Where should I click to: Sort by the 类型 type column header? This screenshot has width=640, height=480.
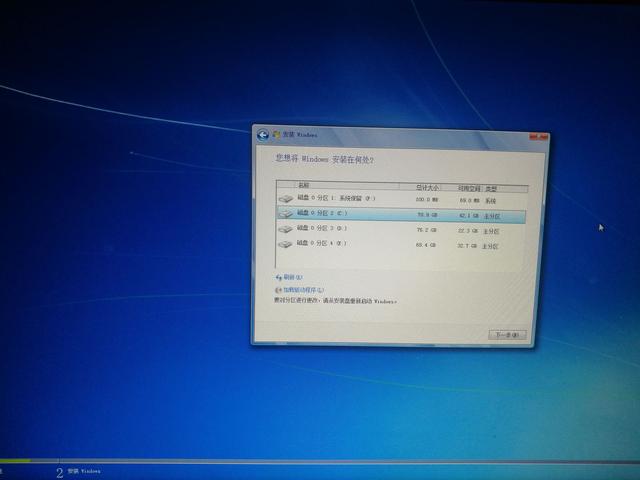point(505,189)
